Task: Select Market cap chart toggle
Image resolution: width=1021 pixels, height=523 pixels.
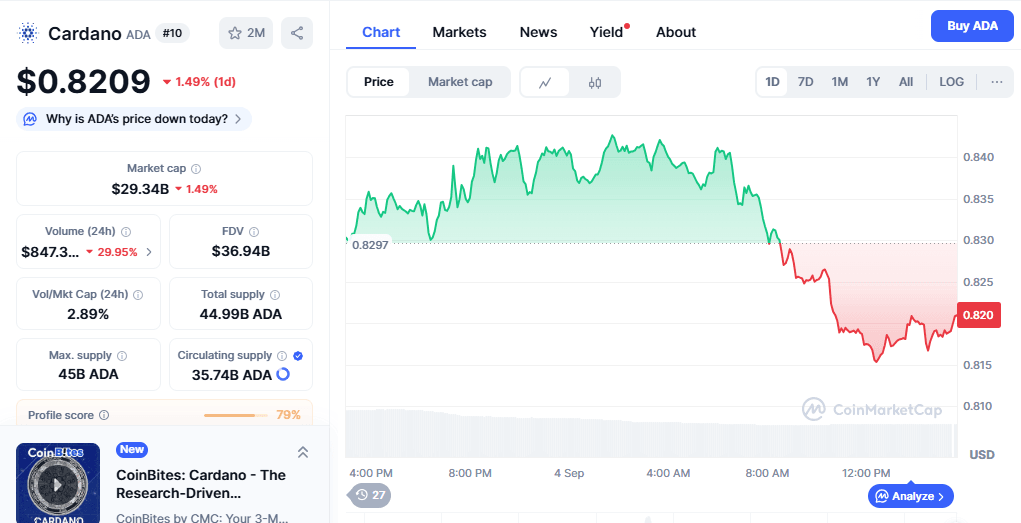Action: click(x=460, y=82)
